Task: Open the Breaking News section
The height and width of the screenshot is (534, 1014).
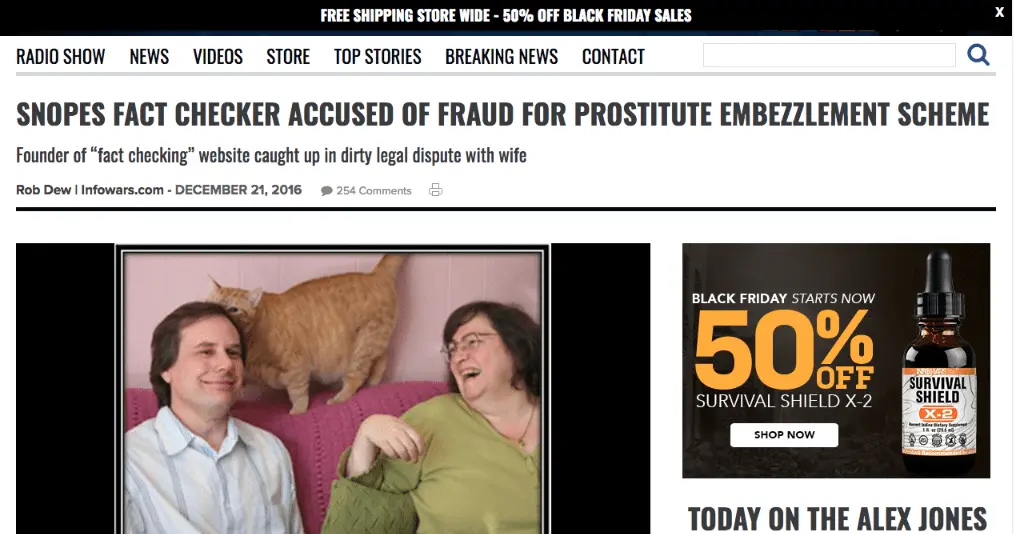Action: click(501, 57)
